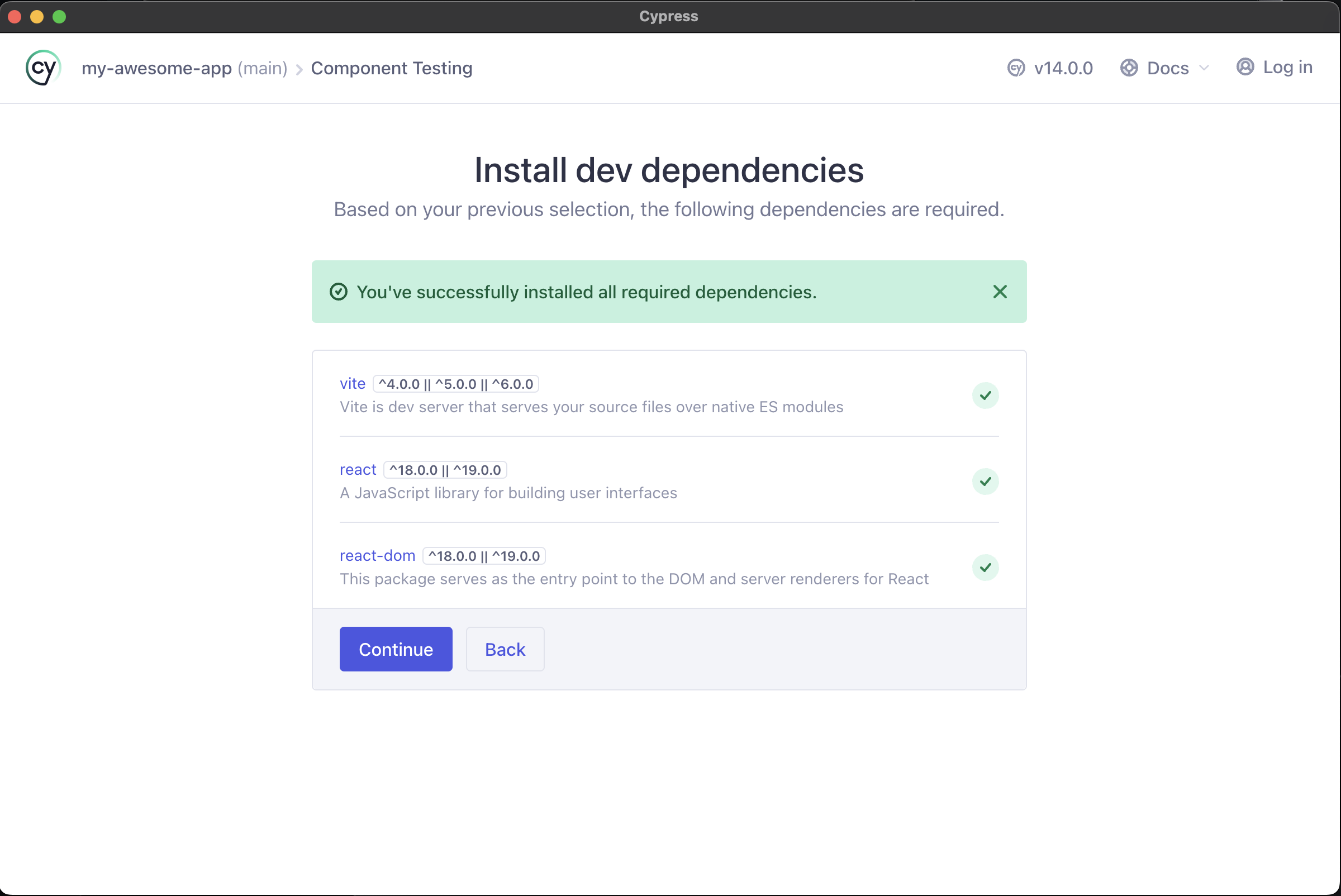1341x896 pixels.
Task: Click the check circle next to react-dom dependency
Action: pyautogui.click(x=986, y=568)
